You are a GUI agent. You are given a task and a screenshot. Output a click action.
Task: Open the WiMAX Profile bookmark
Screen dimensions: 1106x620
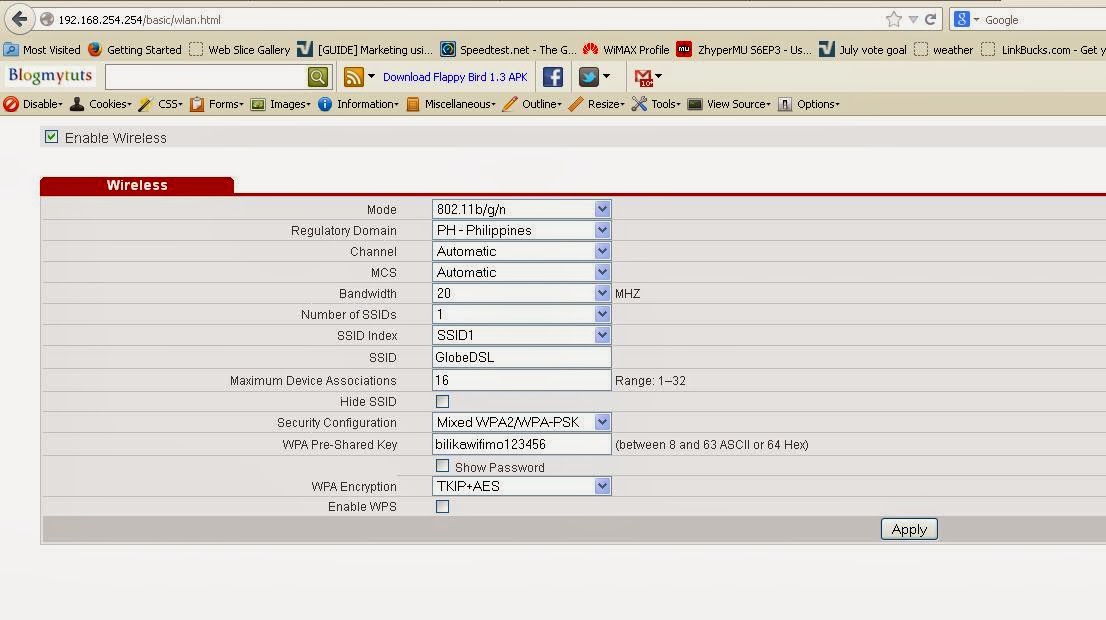pos(626,50)
